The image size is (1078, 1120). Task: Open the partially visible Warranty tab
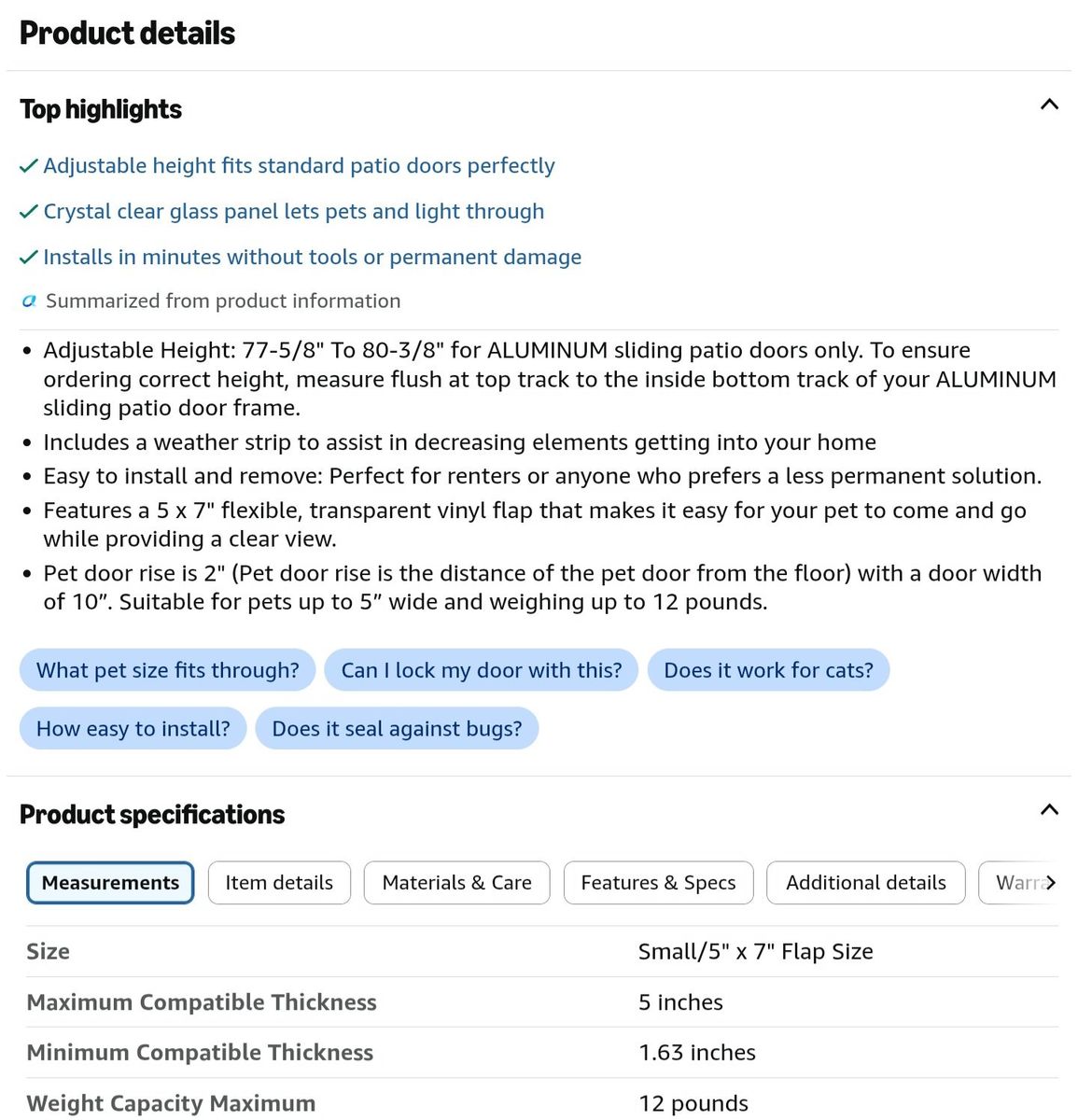pos(1014,883)
